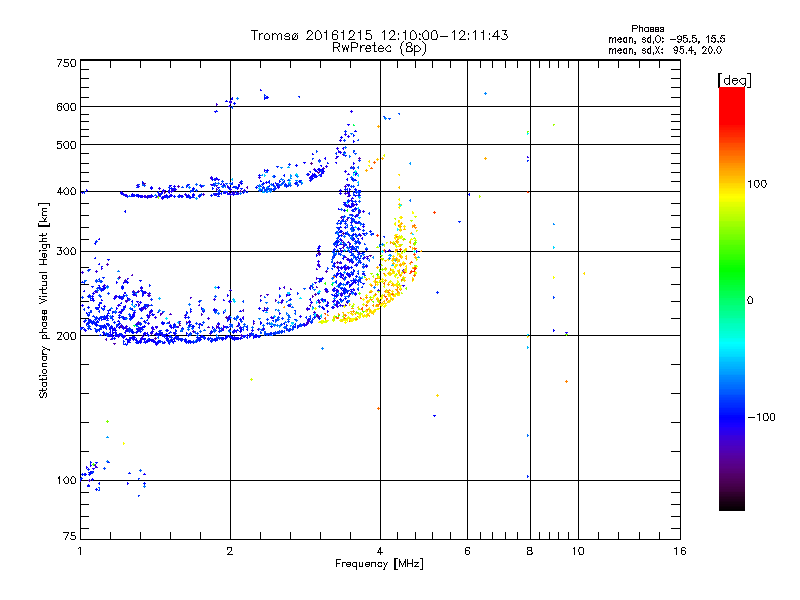
Task: Click the '4' frequency axis tick label
Action: [380, 551]
